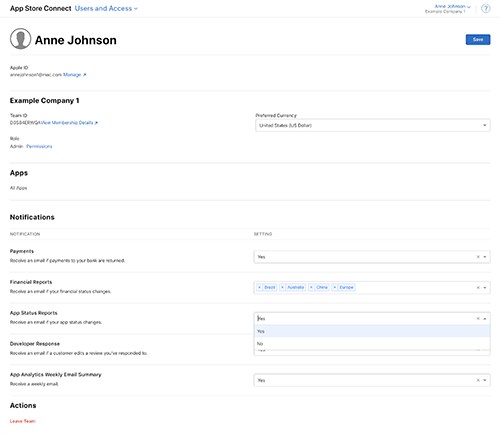The image size is (500, 434).
Task: Expand the Users and Access menu
Action: [106, 8]
